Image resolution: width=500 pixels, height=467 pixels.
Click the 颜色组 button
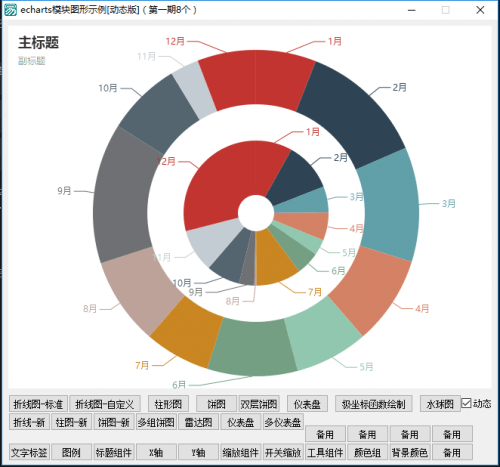pyautogui.click(x=368, y=452)
